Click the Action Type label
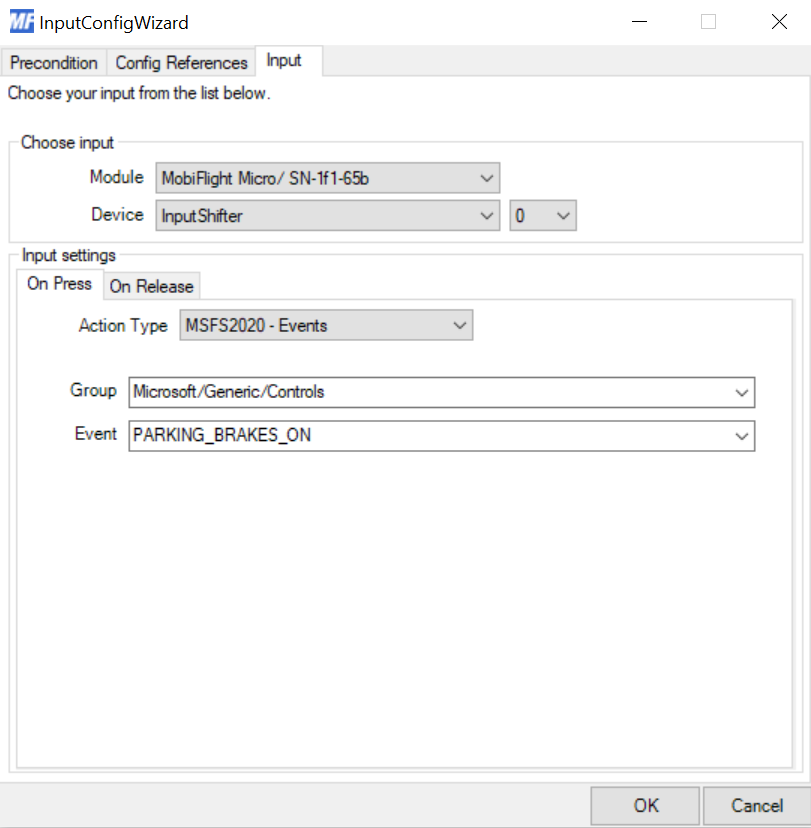 123,326
